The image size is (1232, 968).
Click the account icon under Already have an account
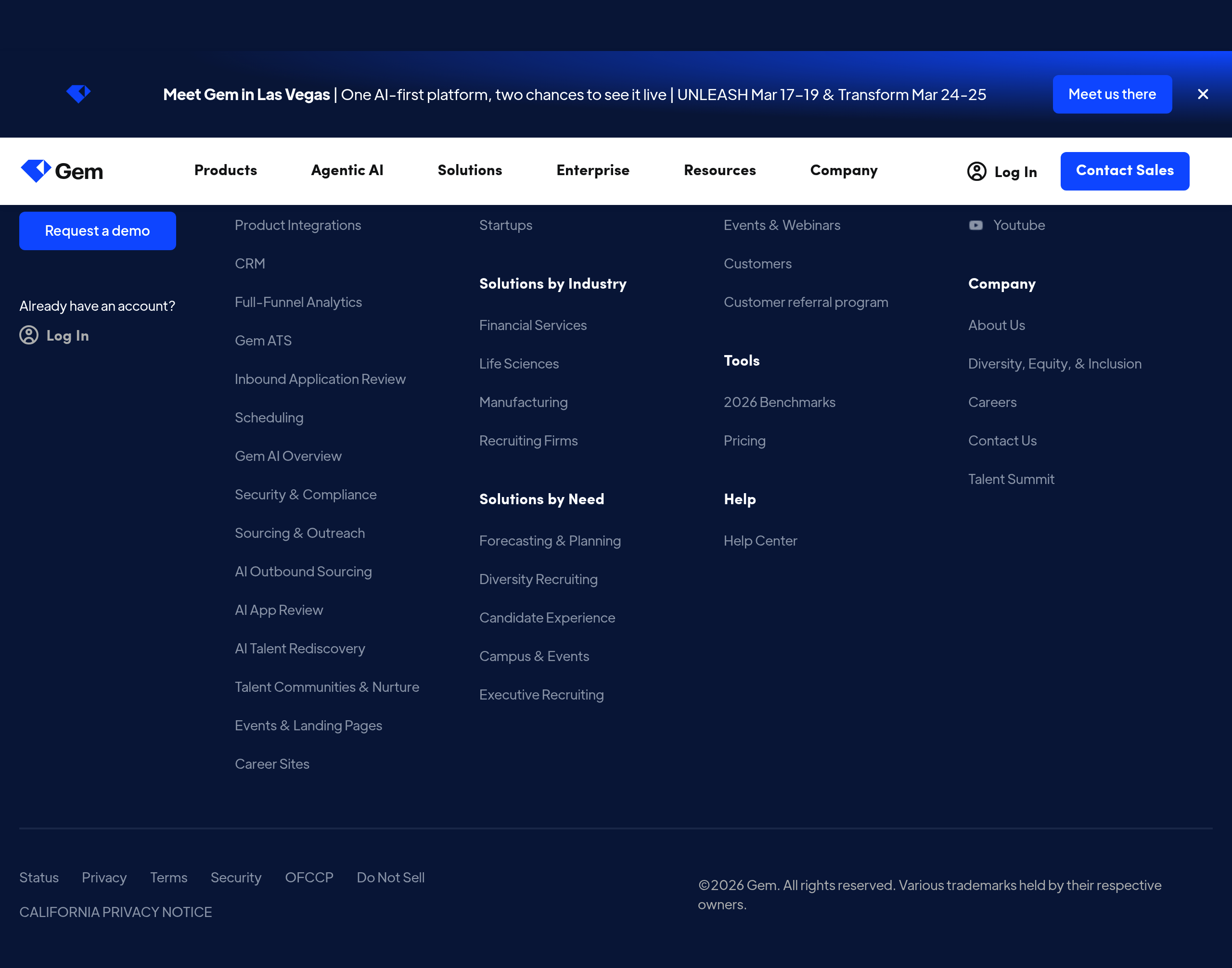[29, 335]
